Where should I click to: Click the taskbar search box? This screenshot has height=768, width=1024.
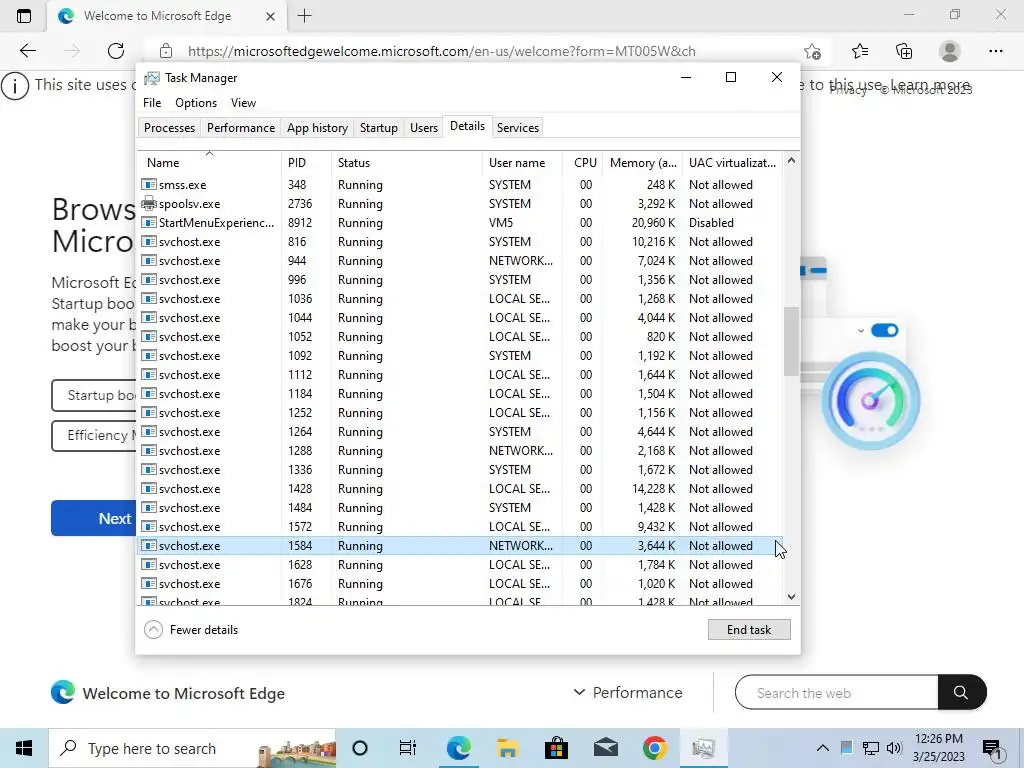(192, 748)
